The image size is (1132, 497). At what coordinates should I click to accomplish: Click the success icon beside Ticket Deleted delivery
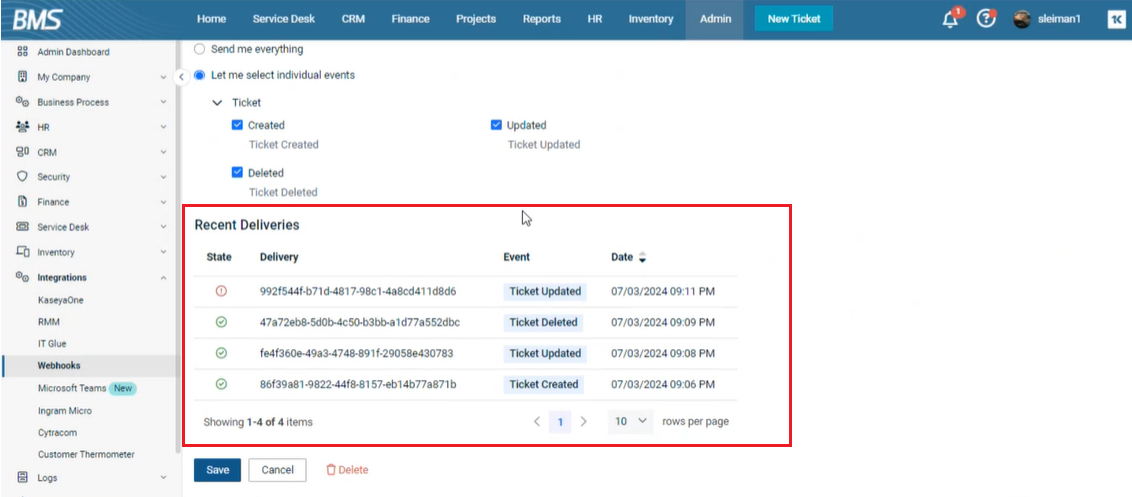(221, 322)
